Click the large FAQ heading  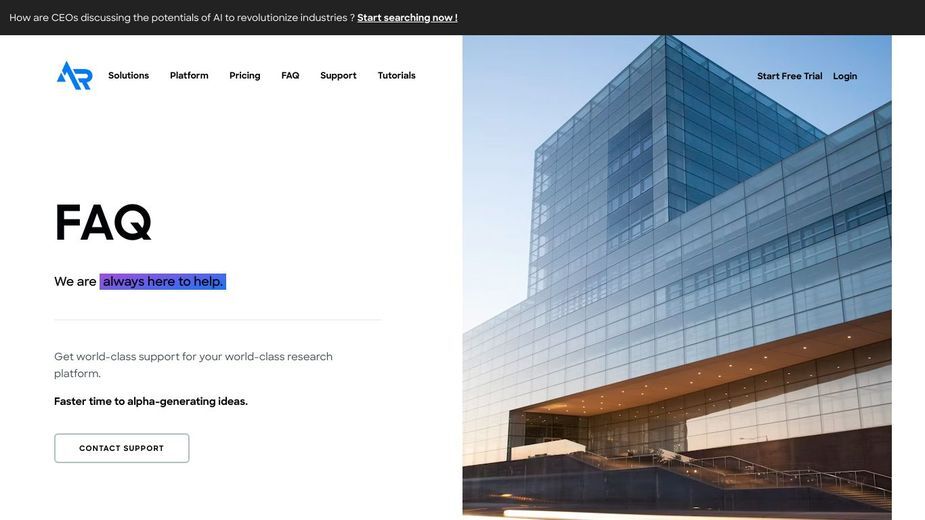pyautogui.click(x=103, y=223)
